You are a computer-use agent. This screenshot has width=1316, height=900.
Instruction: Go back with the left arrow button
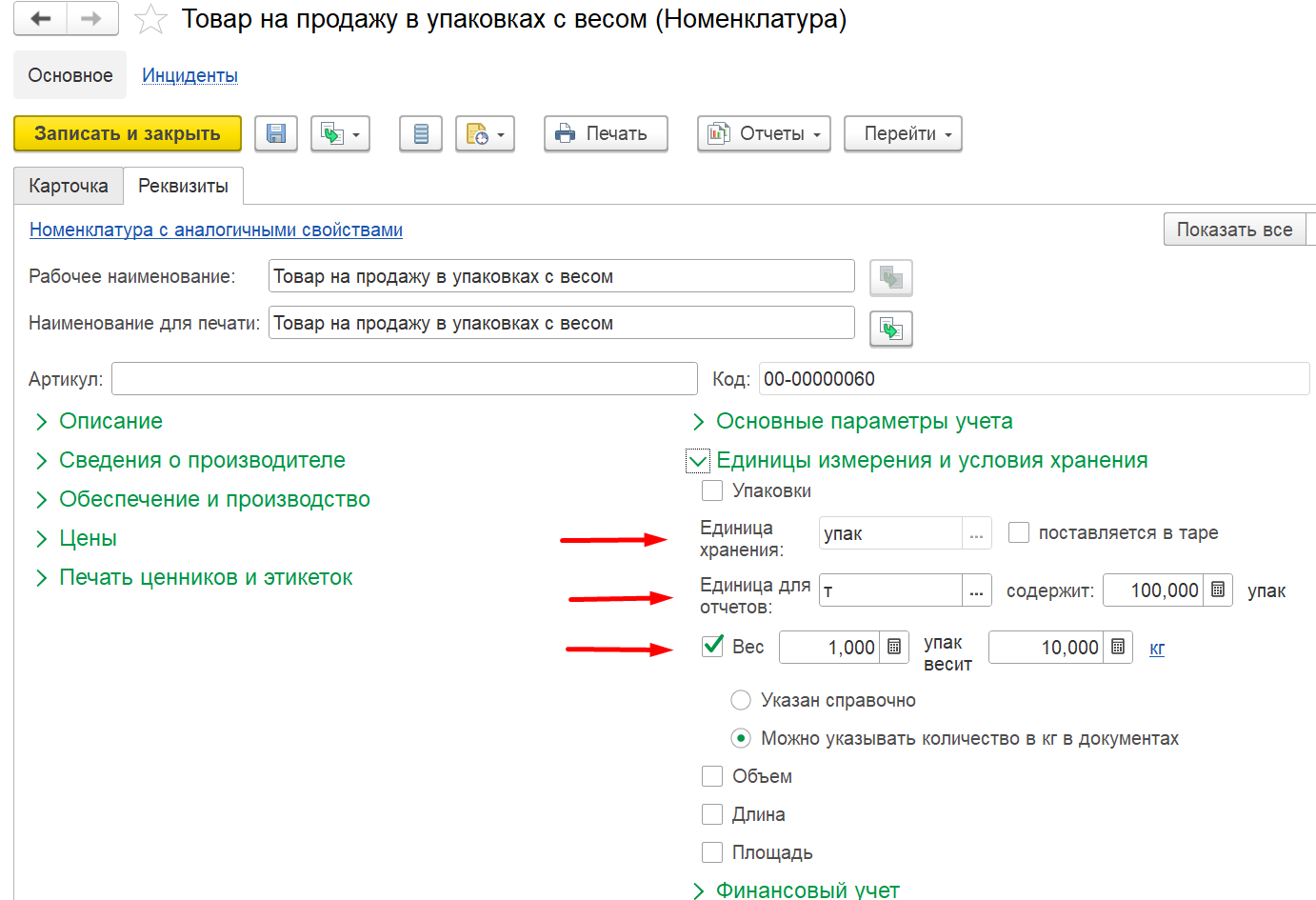(40, 19)
